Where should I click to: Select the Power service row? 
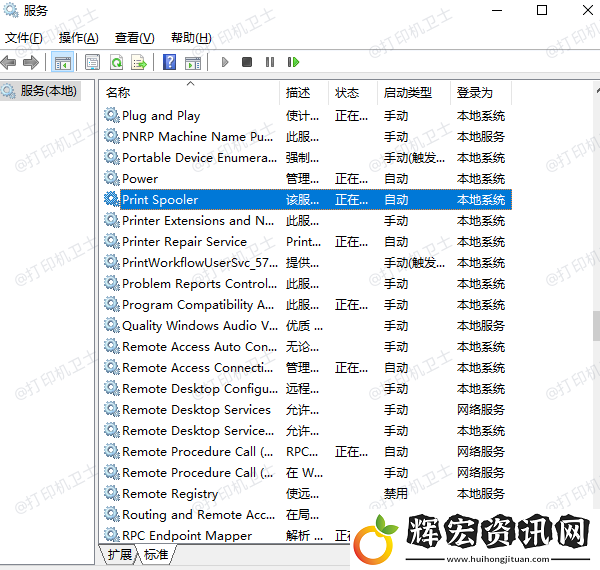click(308, 179)
